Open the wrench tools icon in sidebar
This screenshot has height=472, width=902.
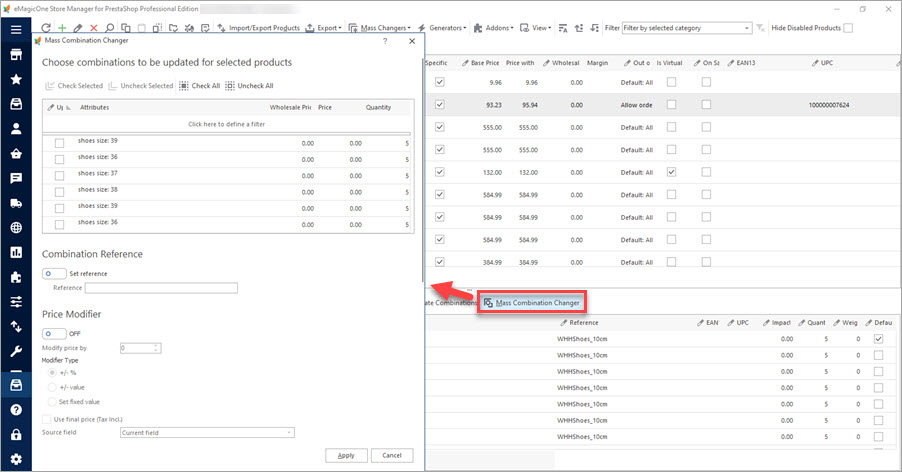16,351
